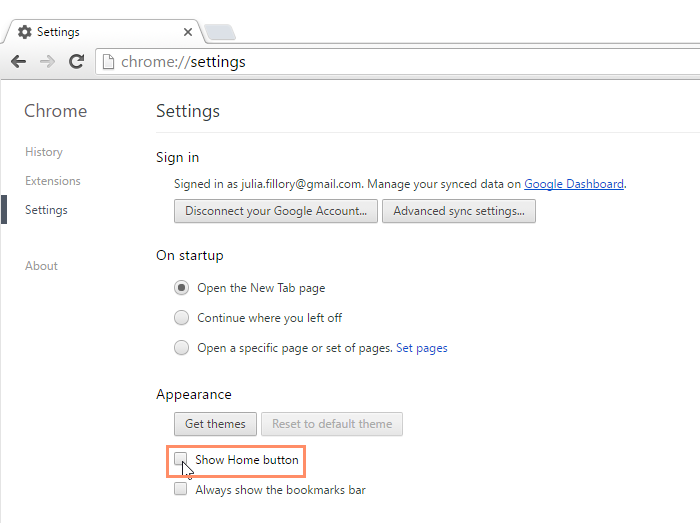This screenshot has height=523, width=700.
Task: Select Settings in the left sidebar
Action: click(x=46, y=210)
